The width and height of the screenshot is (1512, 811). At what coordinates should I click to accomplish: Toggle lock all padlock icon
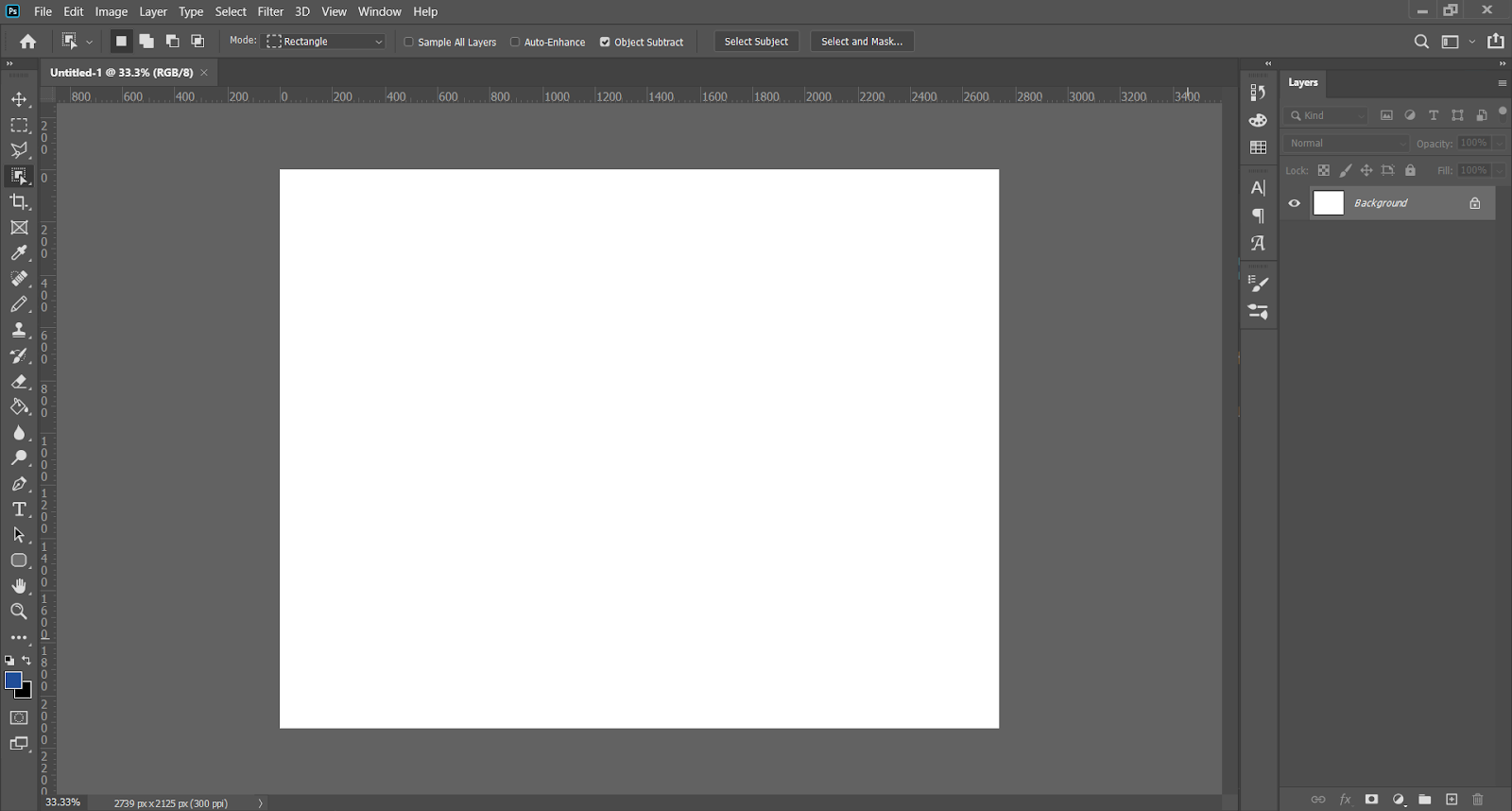pos(1410,170)
